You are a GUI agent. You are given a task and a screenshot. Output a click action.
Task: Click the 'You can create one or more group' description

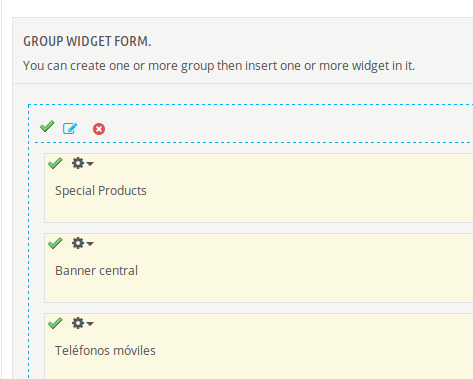coord(219,66)
